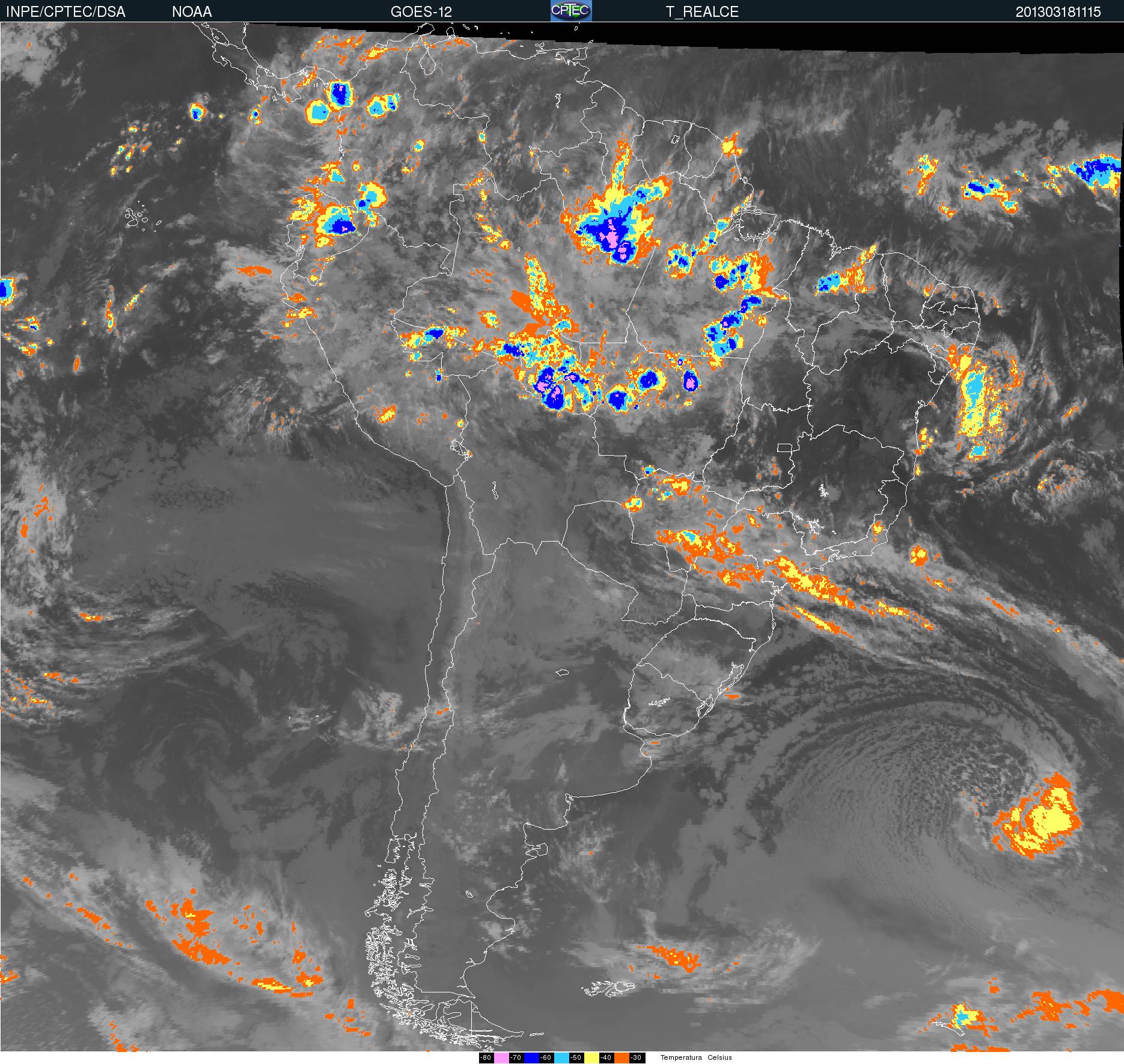1124x1064 pixels.
Task: Click the cyan legend swatch after -60
Action: point(561,1058)
